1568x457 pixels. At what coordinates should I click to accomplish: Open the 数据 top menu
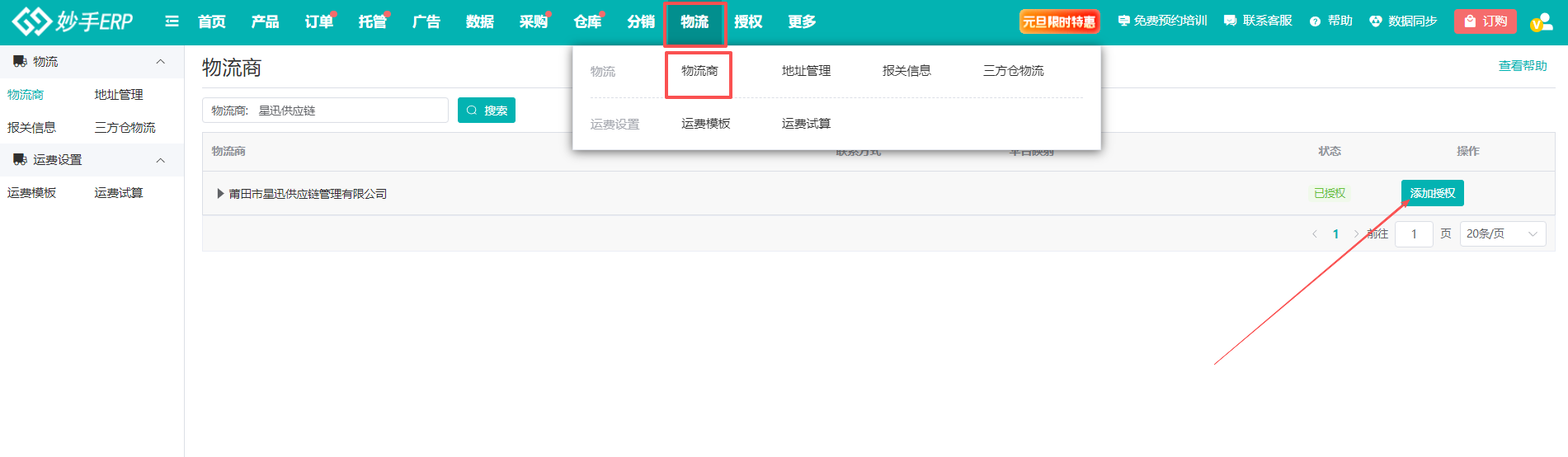[480, 21]
